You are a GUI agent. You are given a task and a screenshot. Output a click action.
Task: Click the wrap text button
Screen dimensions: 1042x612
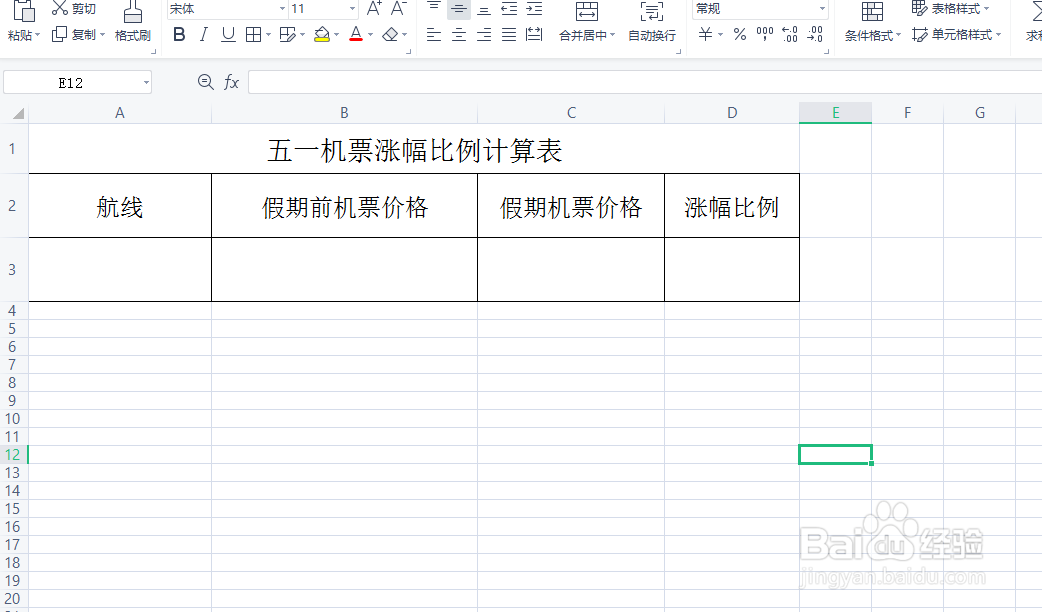pyautogui.click(x=651, y=34)
